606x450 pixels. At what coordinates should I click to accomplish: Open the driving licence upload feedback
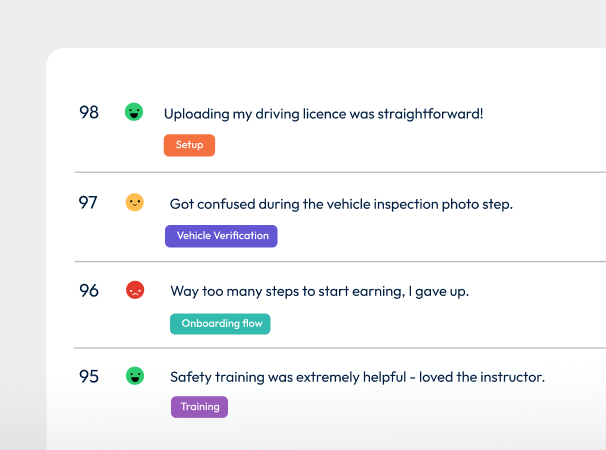point(323,114)
